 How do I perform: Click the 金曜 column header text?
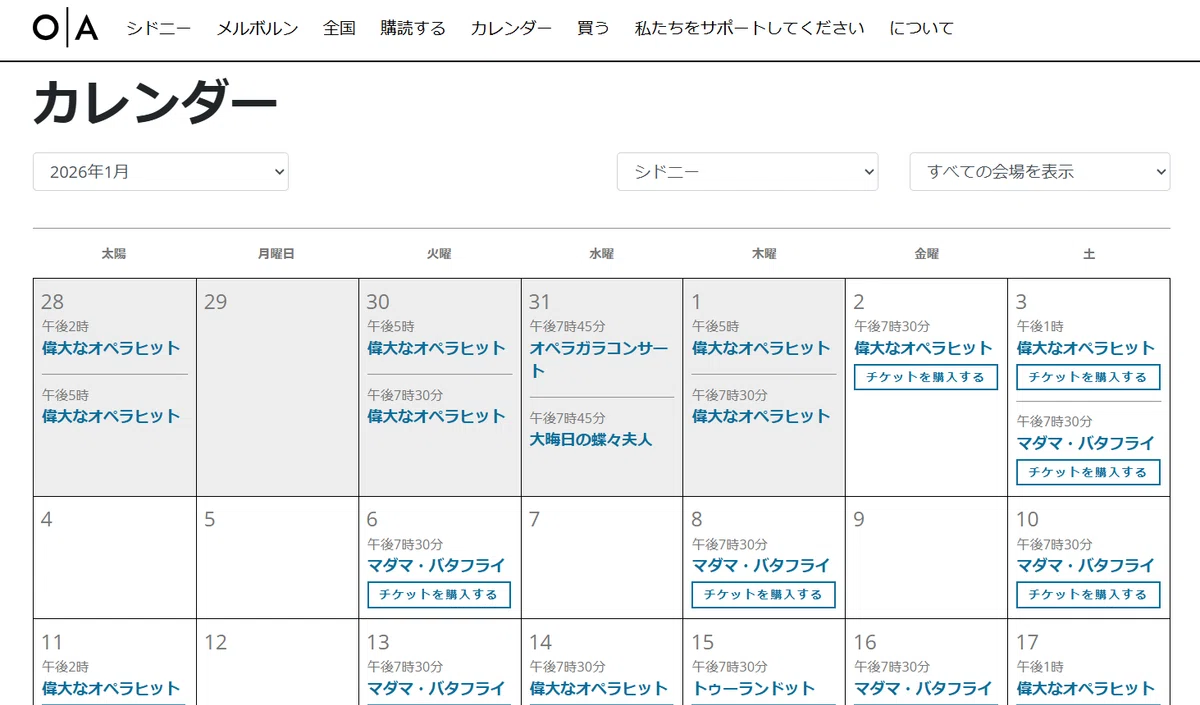coord(927,254)
